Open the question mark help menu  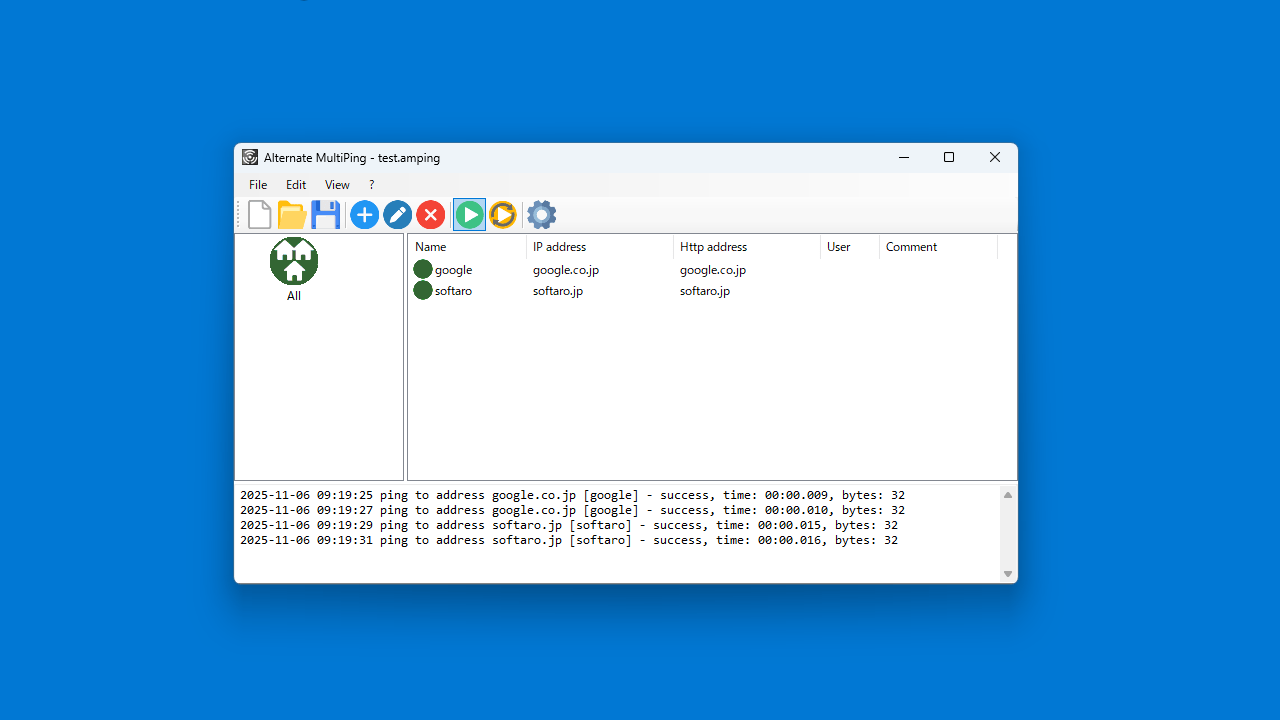pyautogui.click(x=372, y=185)
